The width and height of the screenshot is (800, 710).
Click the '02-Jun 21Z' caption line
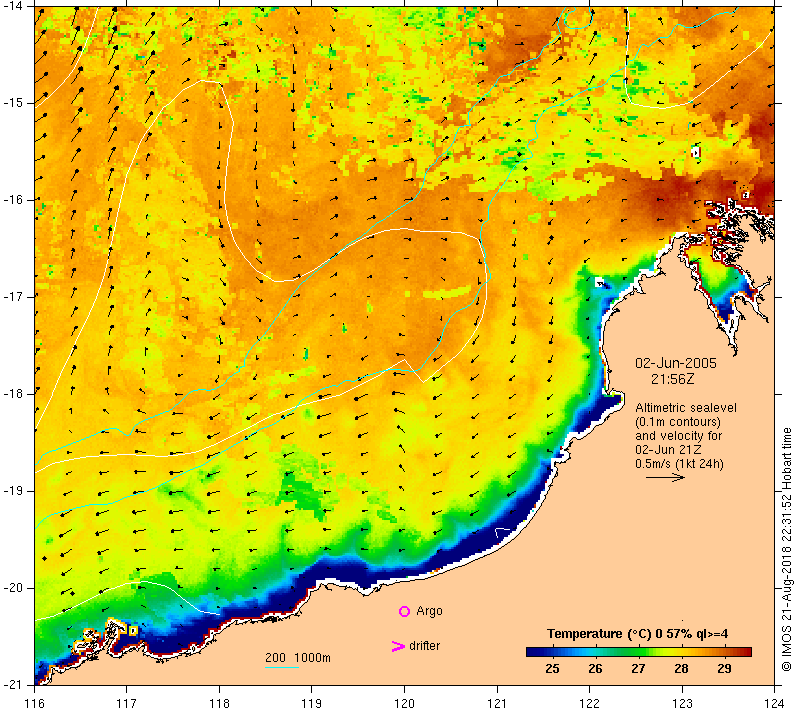[668, 449]
